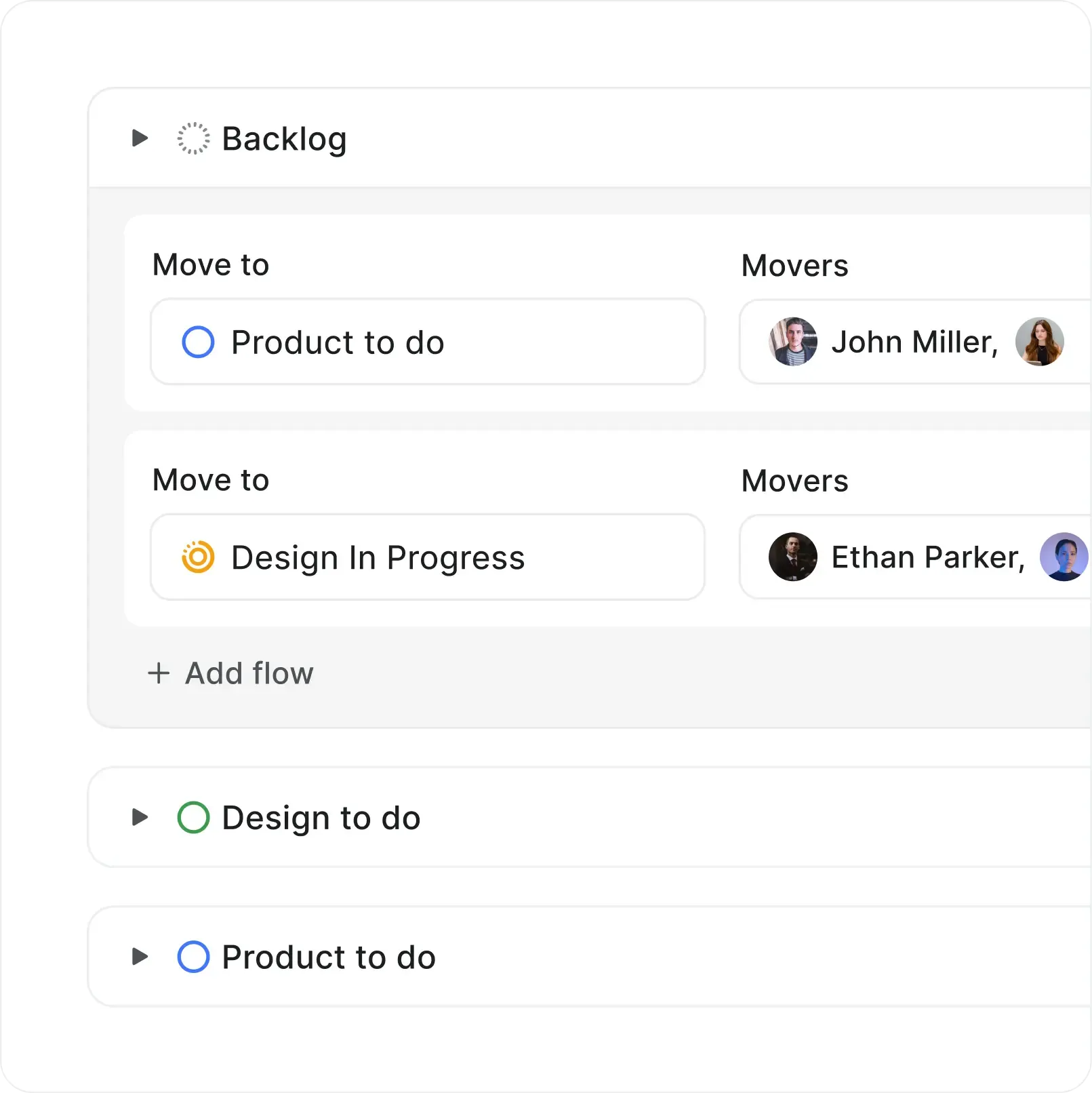Click the avatar right after John Miller's name
This screenshot has height=1093, width=1092.
point(1038,342)
